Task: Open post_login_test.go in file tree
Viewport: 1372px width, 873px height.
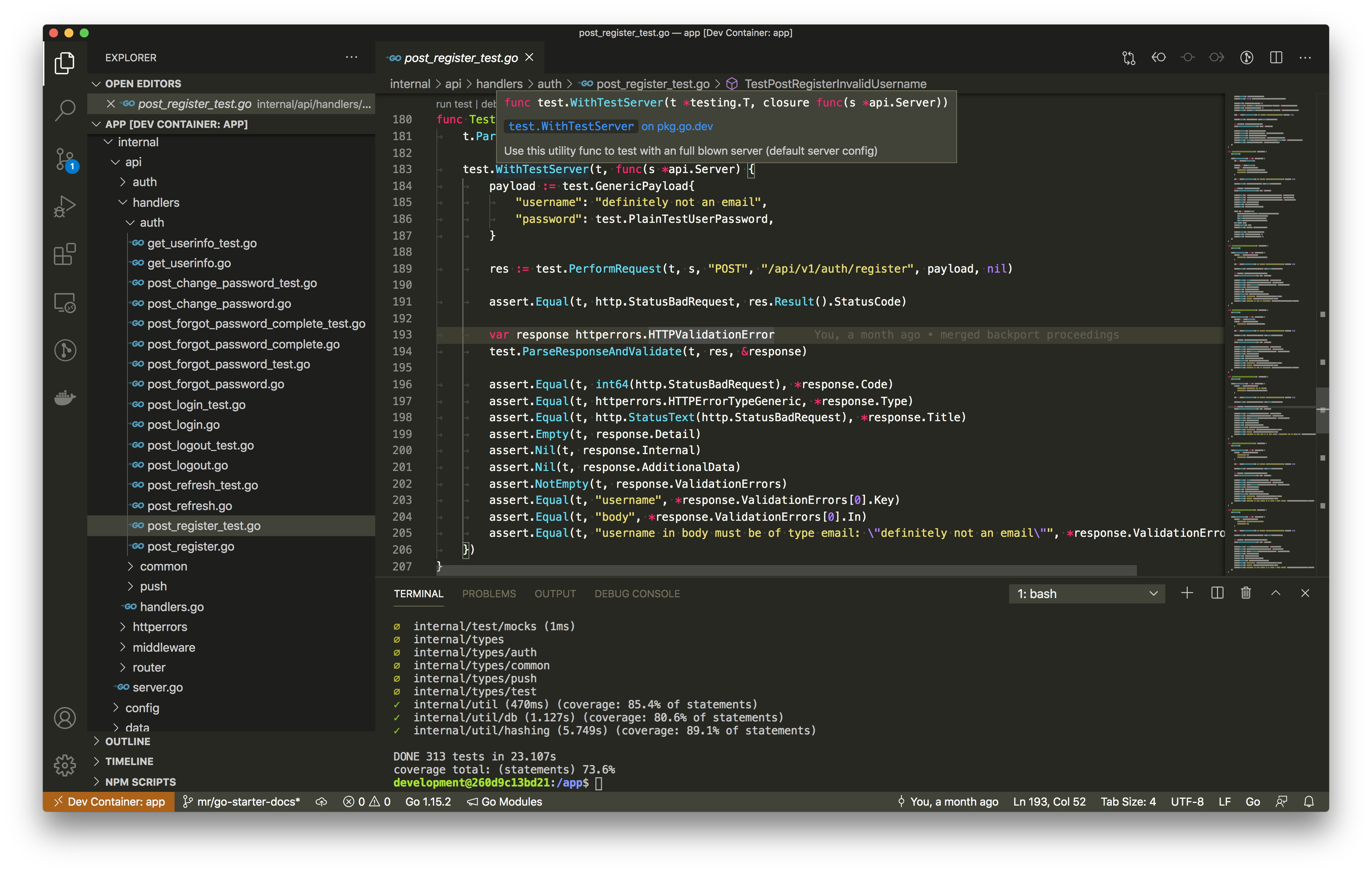Action: click(196, 405)
